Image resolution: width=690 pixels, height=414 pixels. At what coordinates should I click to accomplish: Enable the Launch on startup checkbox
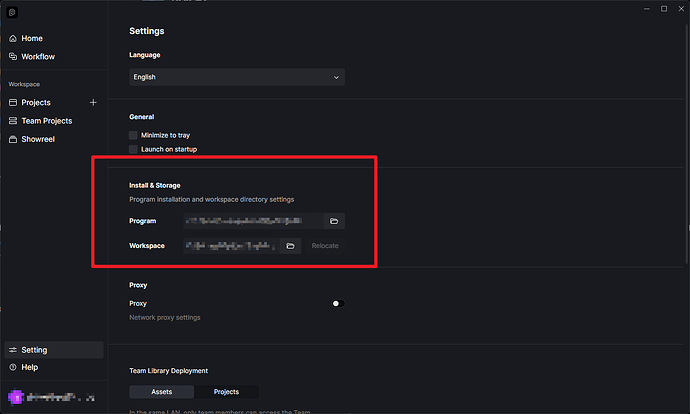(x=133, y=149)
